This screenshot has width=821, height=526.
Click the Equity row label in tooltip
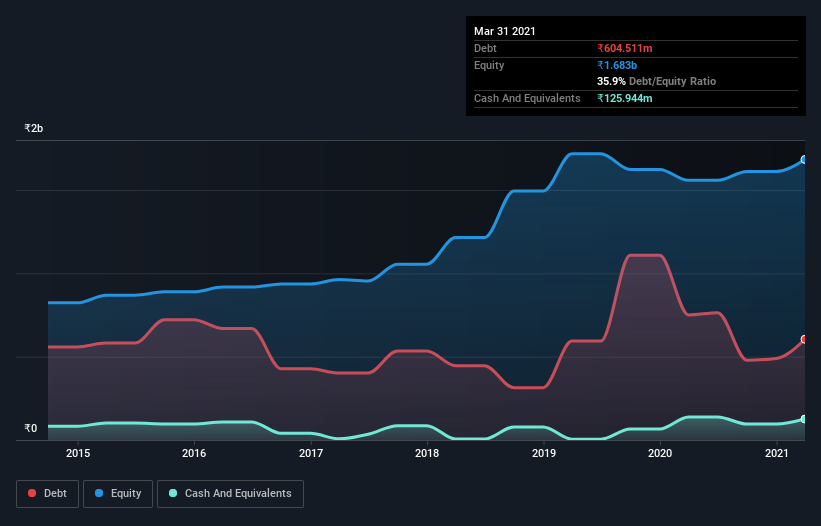489,65
